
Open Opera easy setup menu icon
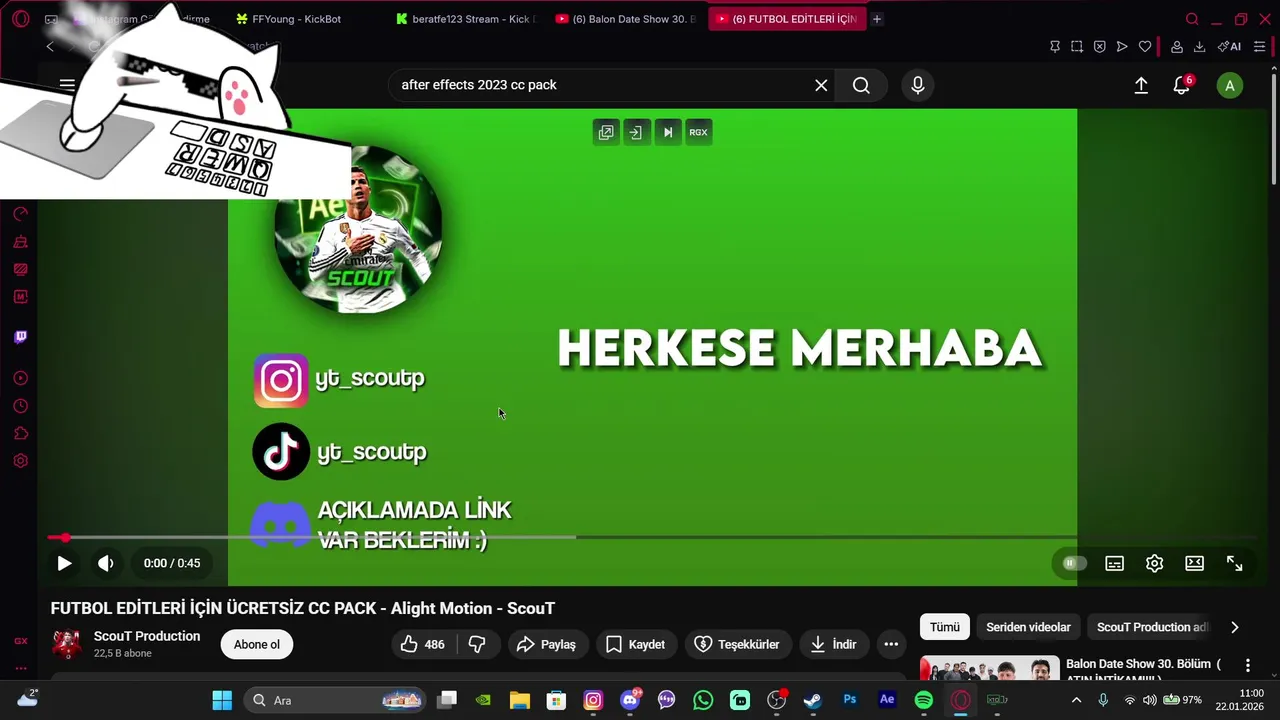pyautogui.click(x=1259, y=47)
